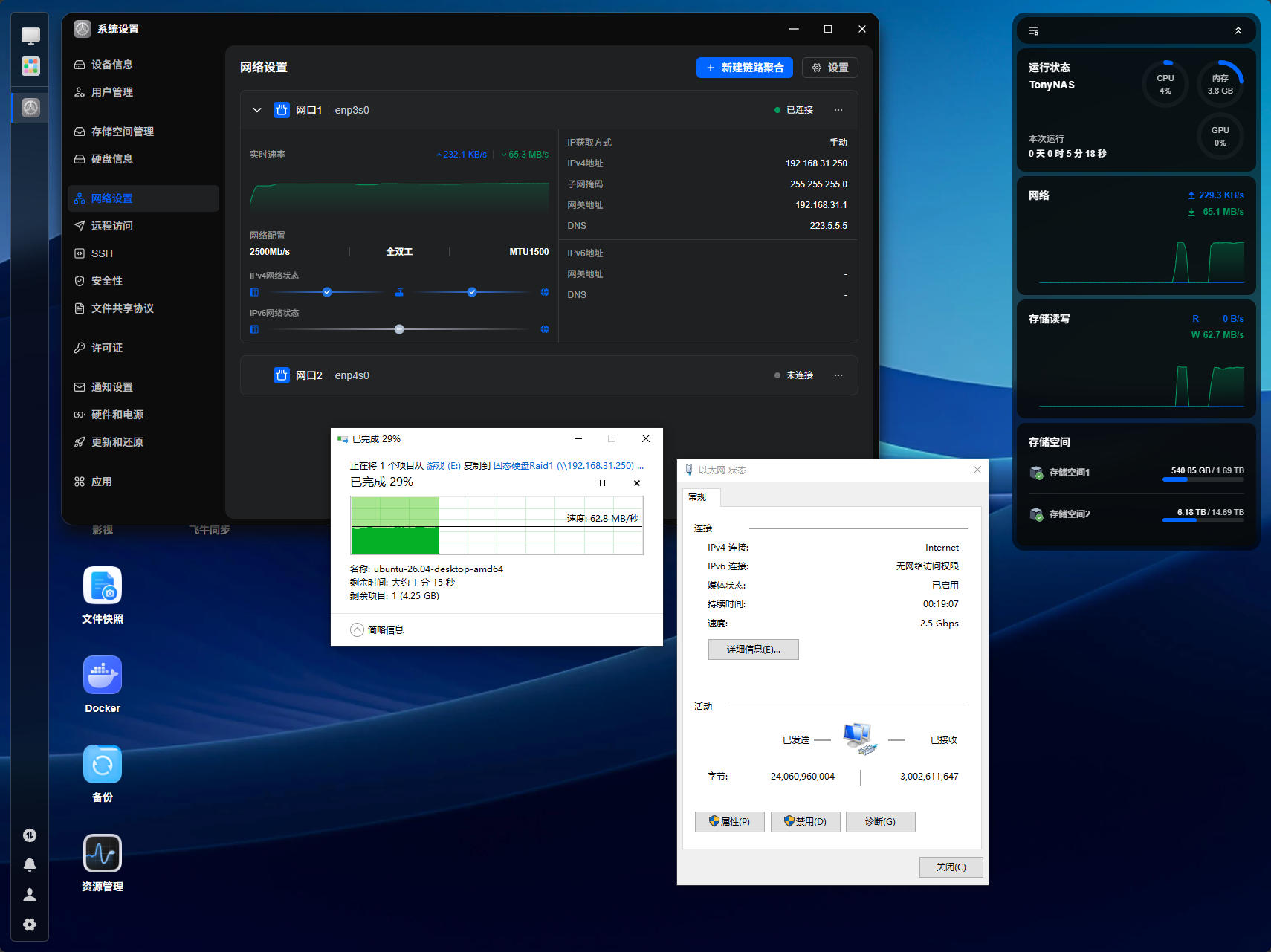Click IPv4 address 192.168.31.250 value
Screen dimensions: 1271x952
[816, 163]
